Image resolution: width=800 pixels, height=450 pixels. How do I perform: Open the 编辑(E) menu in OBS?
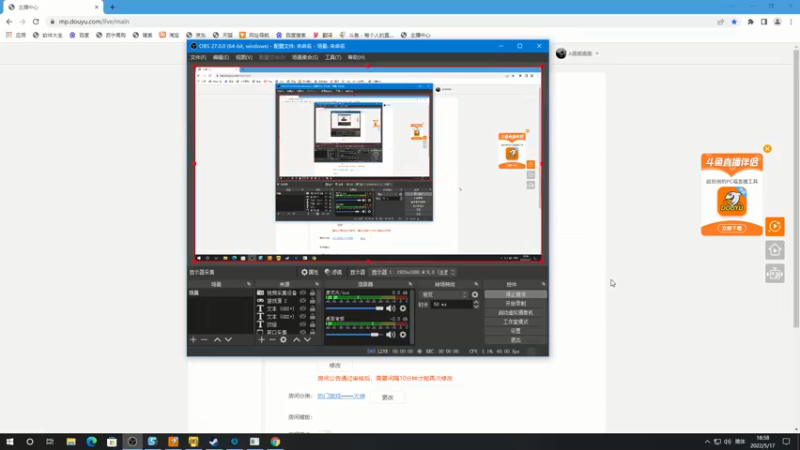[x=220, y=58]
